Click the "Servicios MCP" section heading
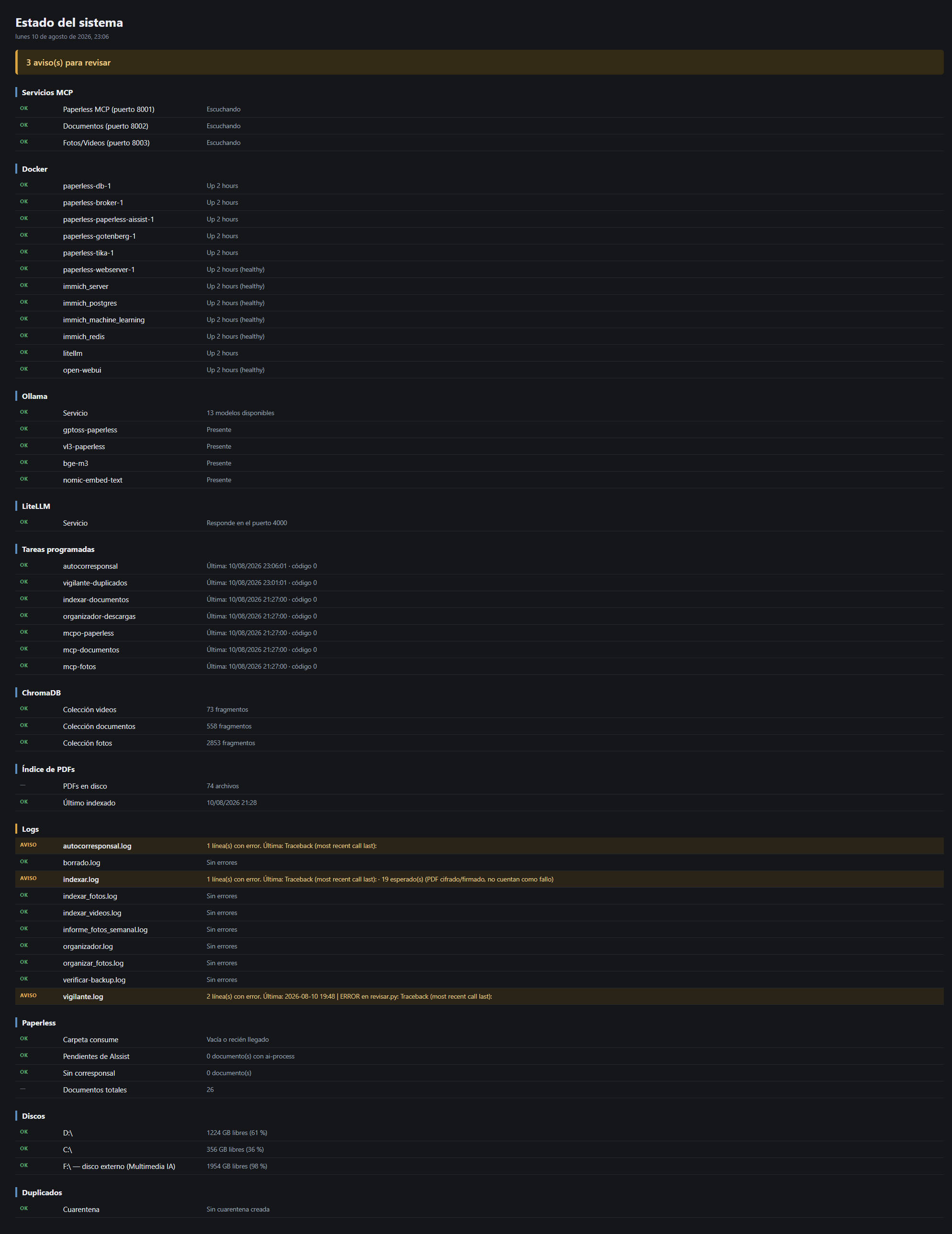Screen dimensions: 952x1234 [47, 93]
